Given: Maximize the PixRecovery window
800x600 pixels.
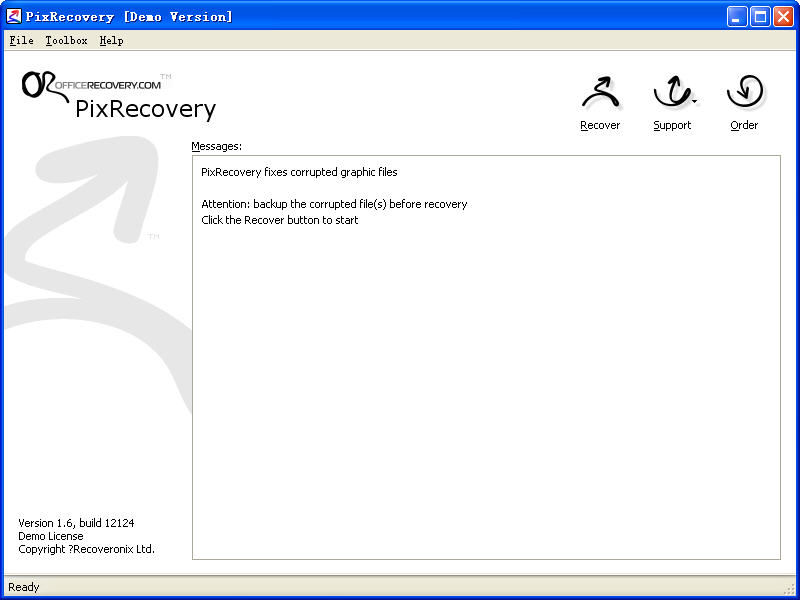Looking at the screenshot, I should point(760,17).
